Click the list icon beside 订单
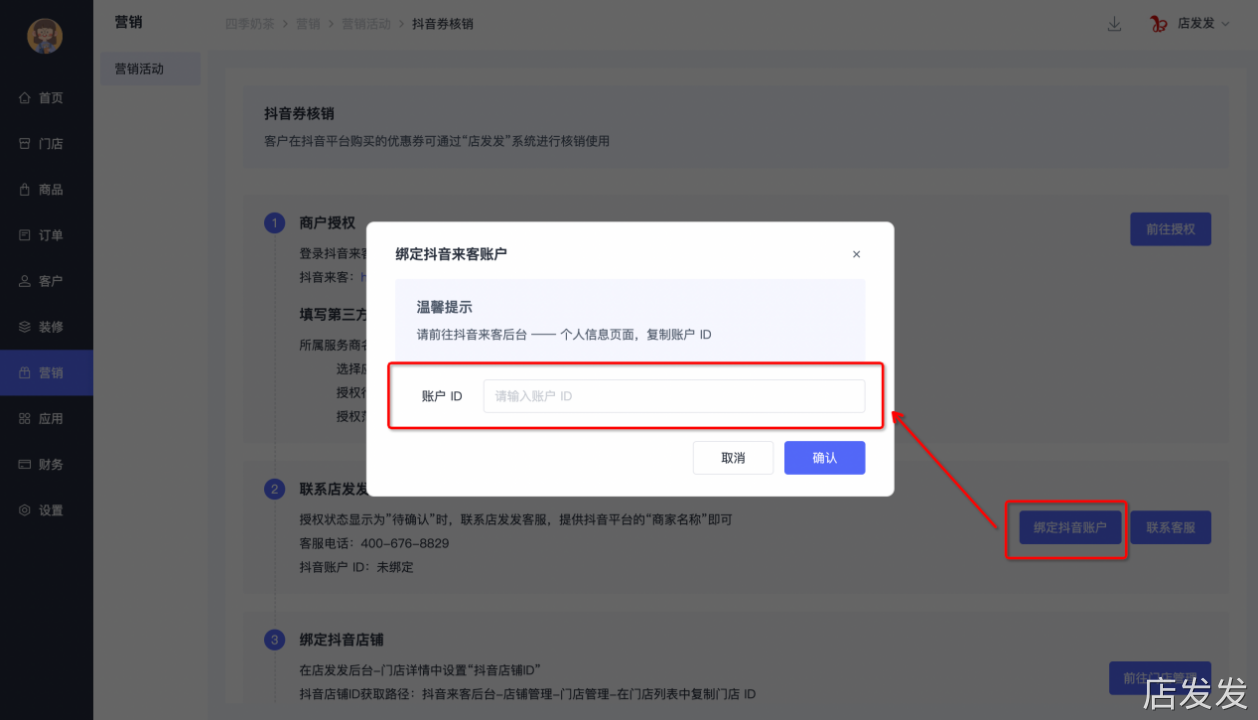Viewport: 1258px width, 720px height. pos(25,236)
